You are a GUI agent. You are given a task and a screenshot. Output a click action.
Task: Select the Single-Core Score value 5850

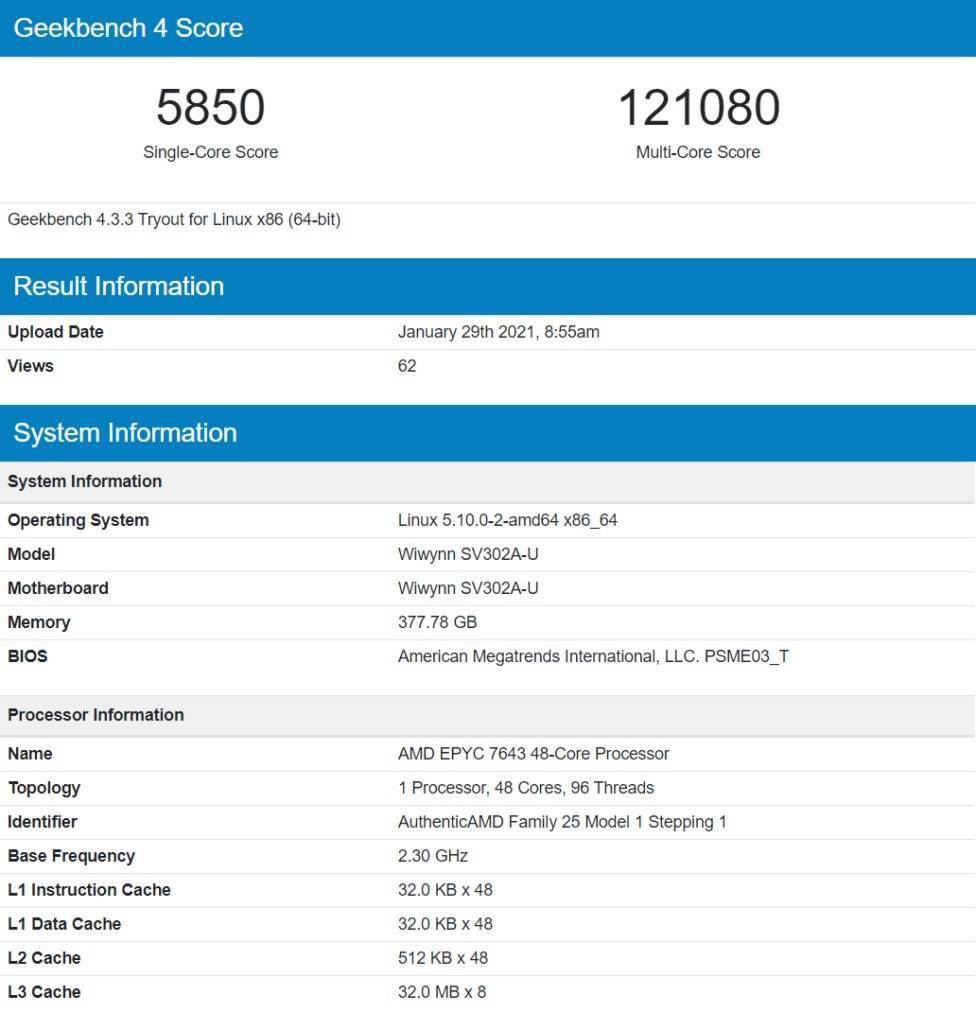210,106
